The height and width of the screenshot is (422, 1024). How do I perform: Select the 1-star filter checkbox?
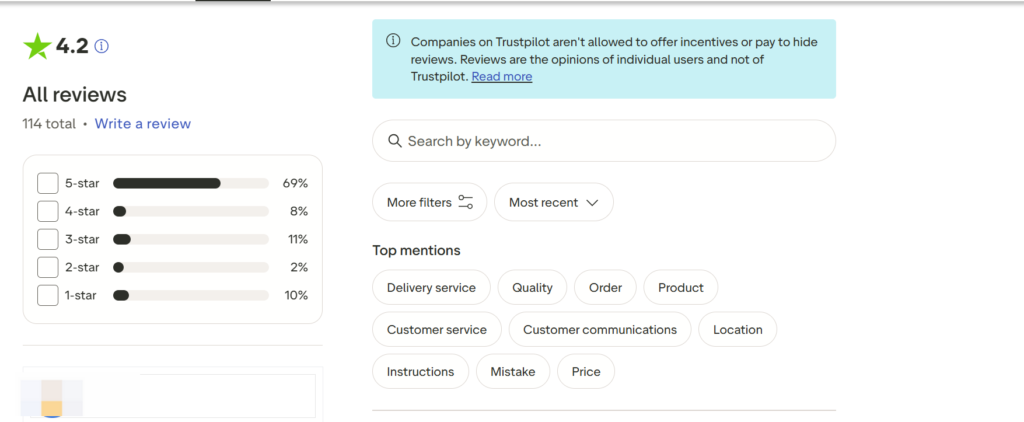tap(48, 295)
